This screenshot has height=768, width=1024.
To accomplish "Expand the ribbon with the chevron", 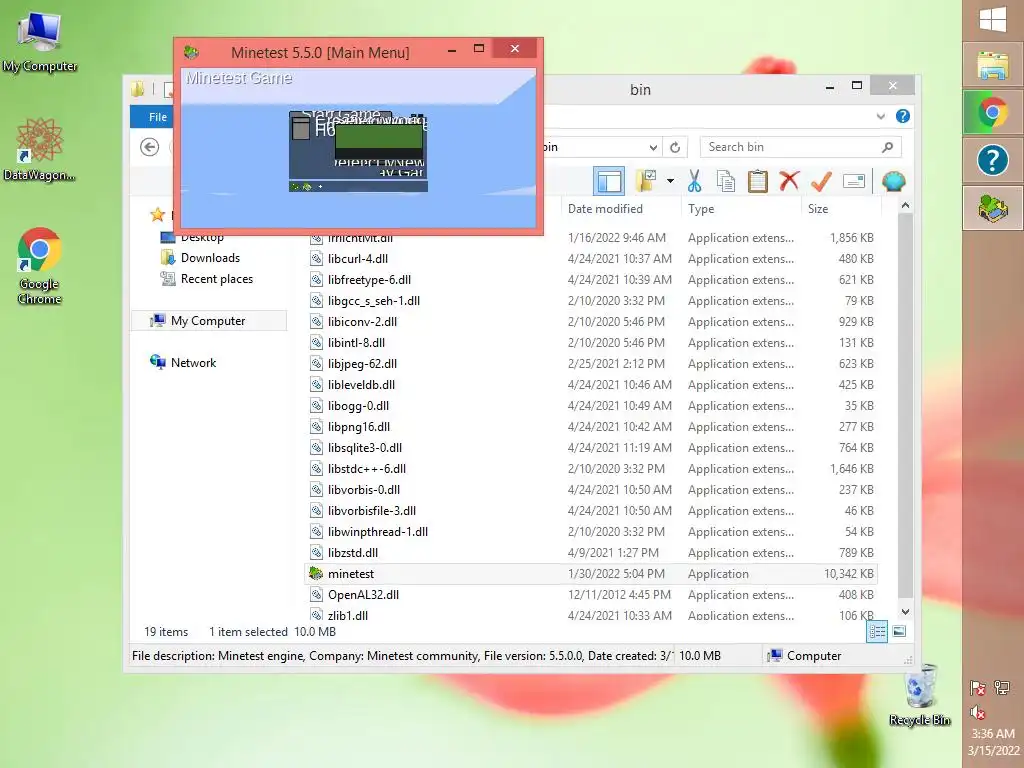I will [880, 116].
